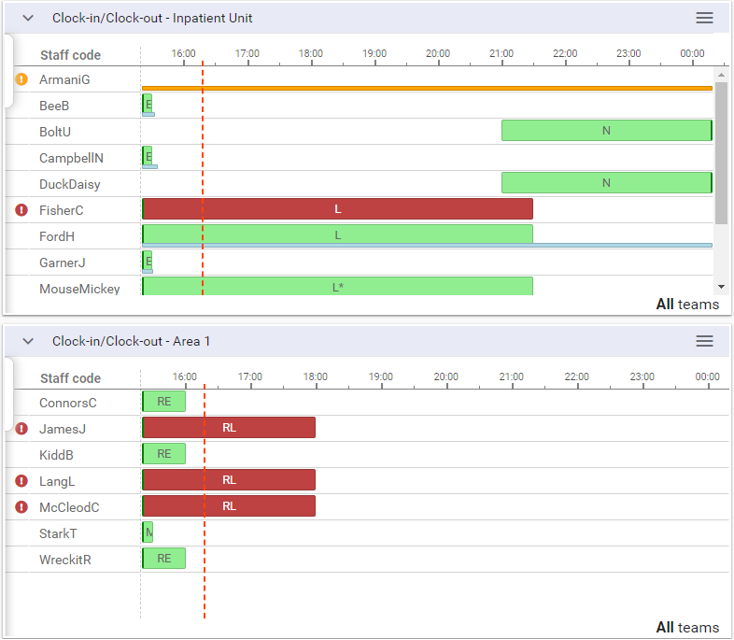Screen dimensions: 734x640
Task: Select BoltU's green N shift bar
Action: pos(606,131)
